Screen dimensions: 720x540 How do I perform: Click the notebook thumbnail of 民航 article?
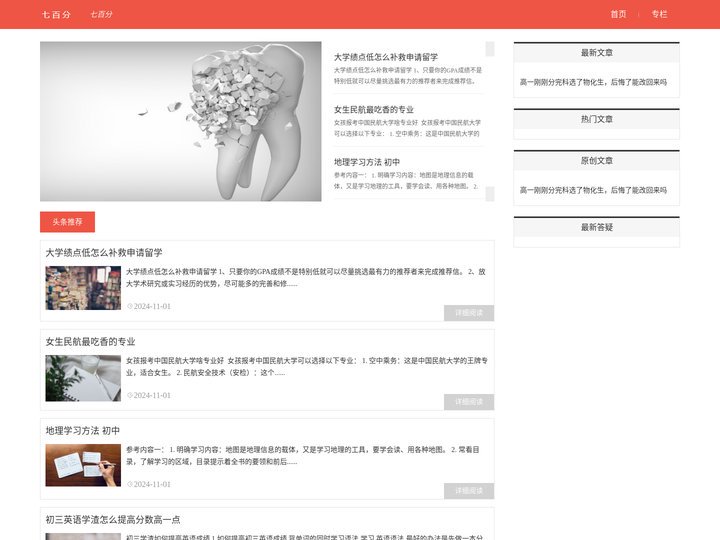pyautogui.click(x=83, y=378)
